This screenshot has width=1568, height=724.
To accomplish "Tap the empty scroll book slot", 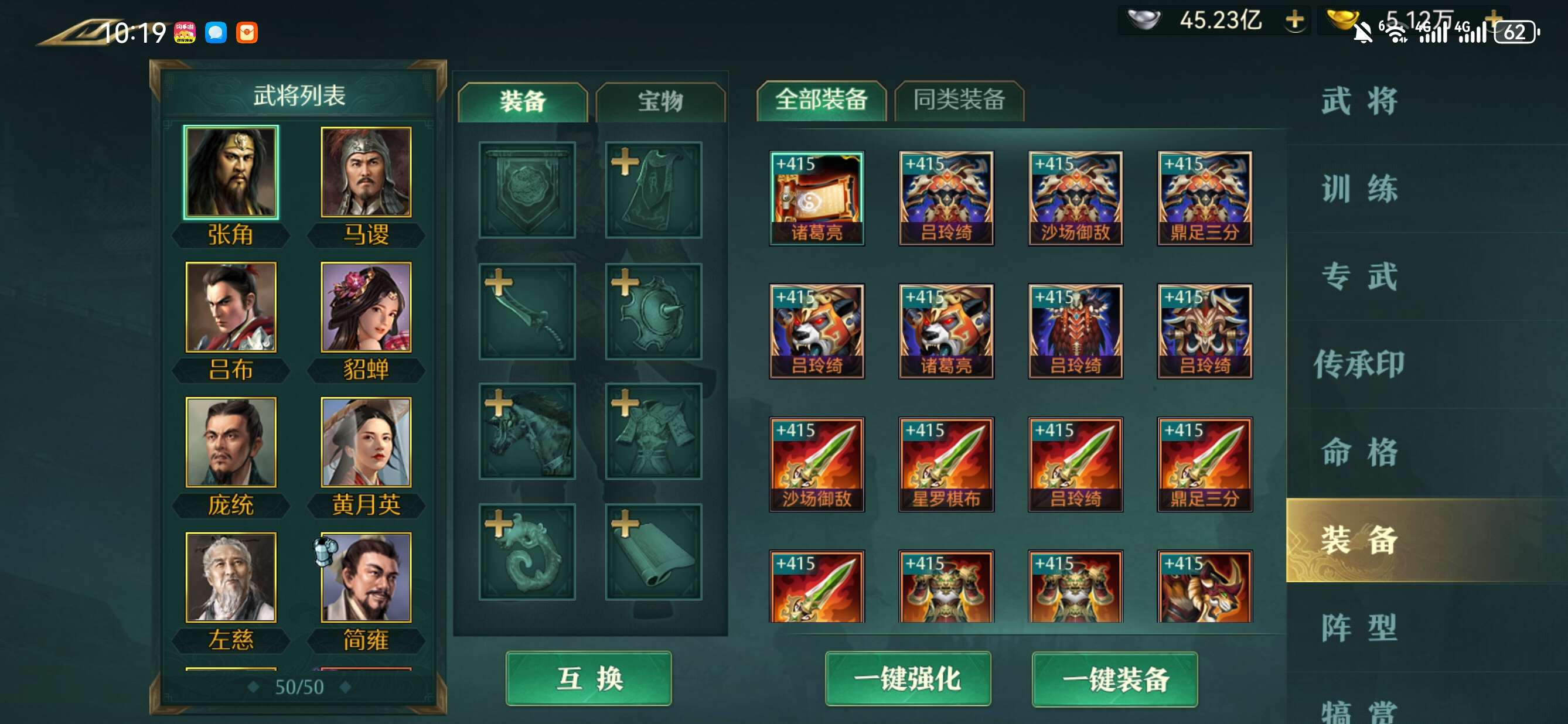I will [x=653, y=552].
